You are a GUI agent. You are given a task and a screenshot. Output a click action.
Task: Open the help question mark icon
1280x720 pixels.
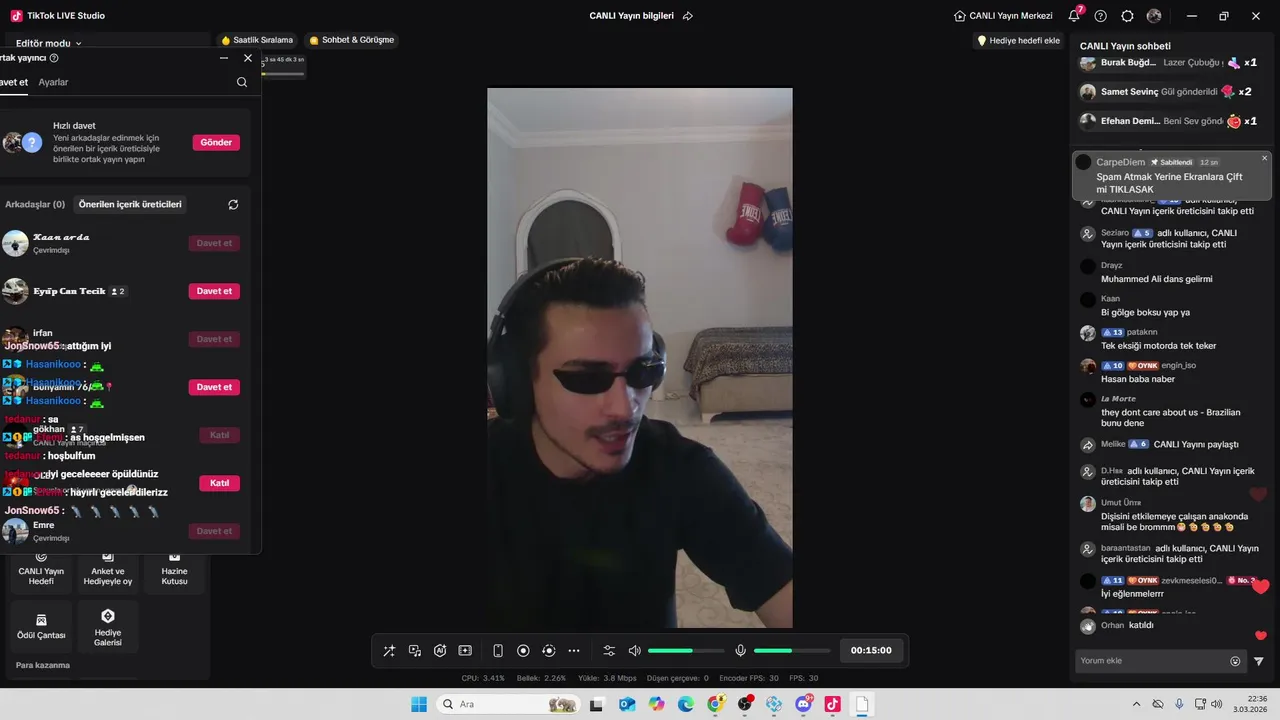1101,16
